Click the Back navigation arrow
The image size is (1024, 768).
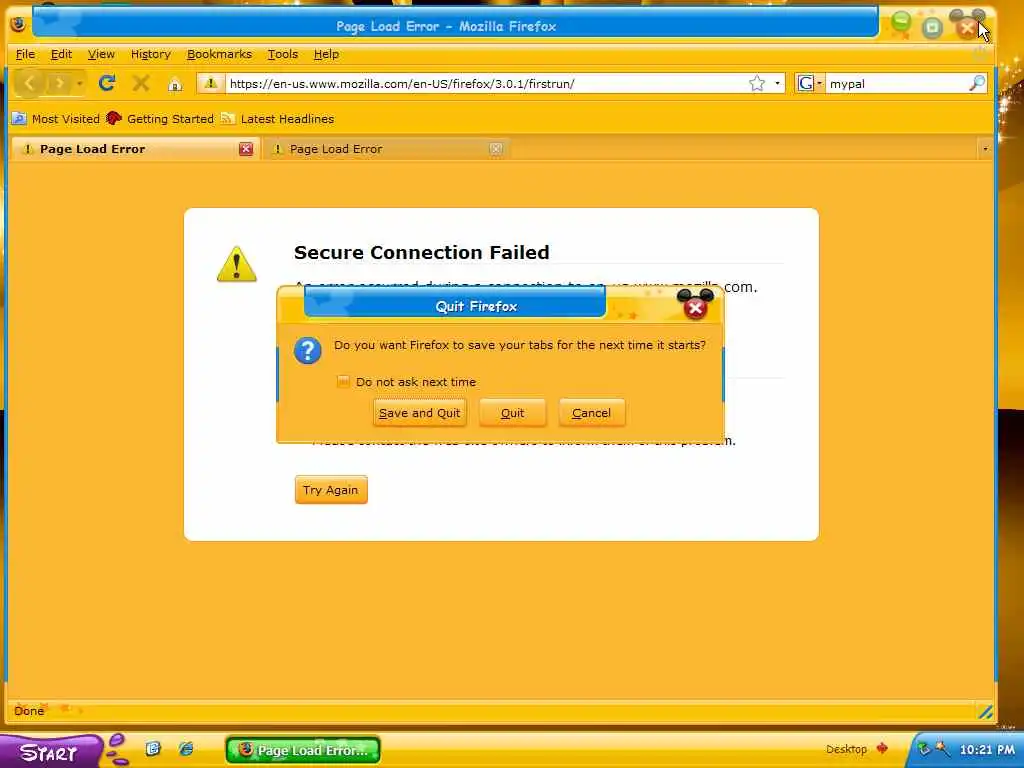tap(29, 83)
